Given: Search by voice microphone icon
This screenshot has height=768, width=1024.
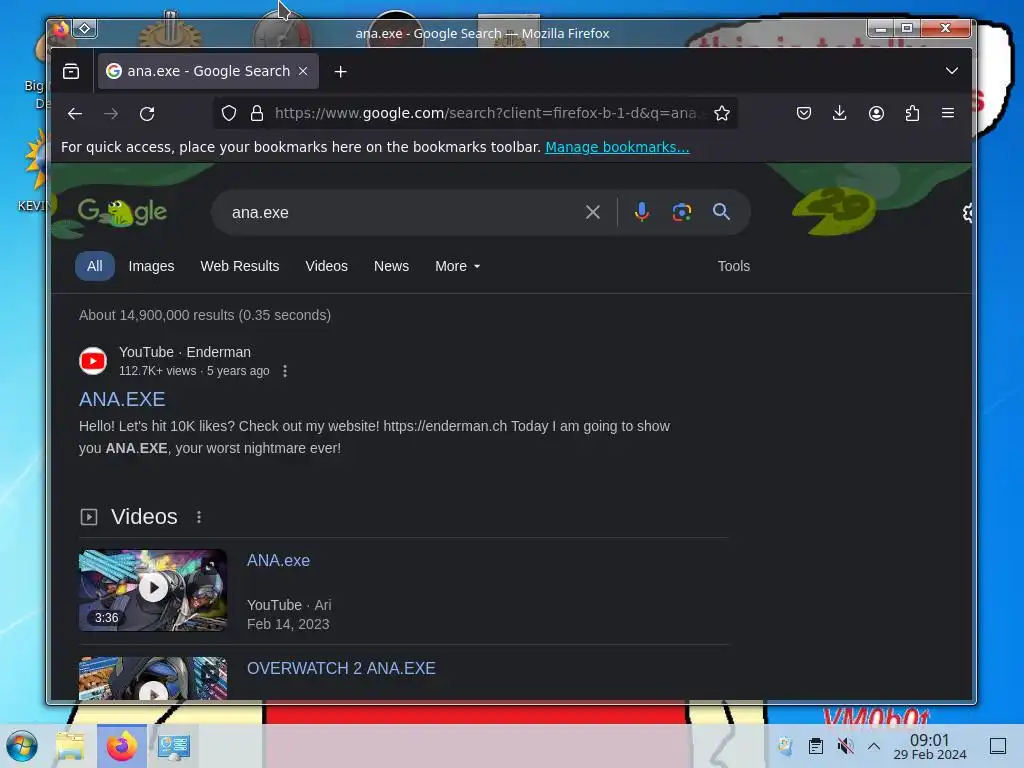Looking at the screenshot, I should [642, 212].
